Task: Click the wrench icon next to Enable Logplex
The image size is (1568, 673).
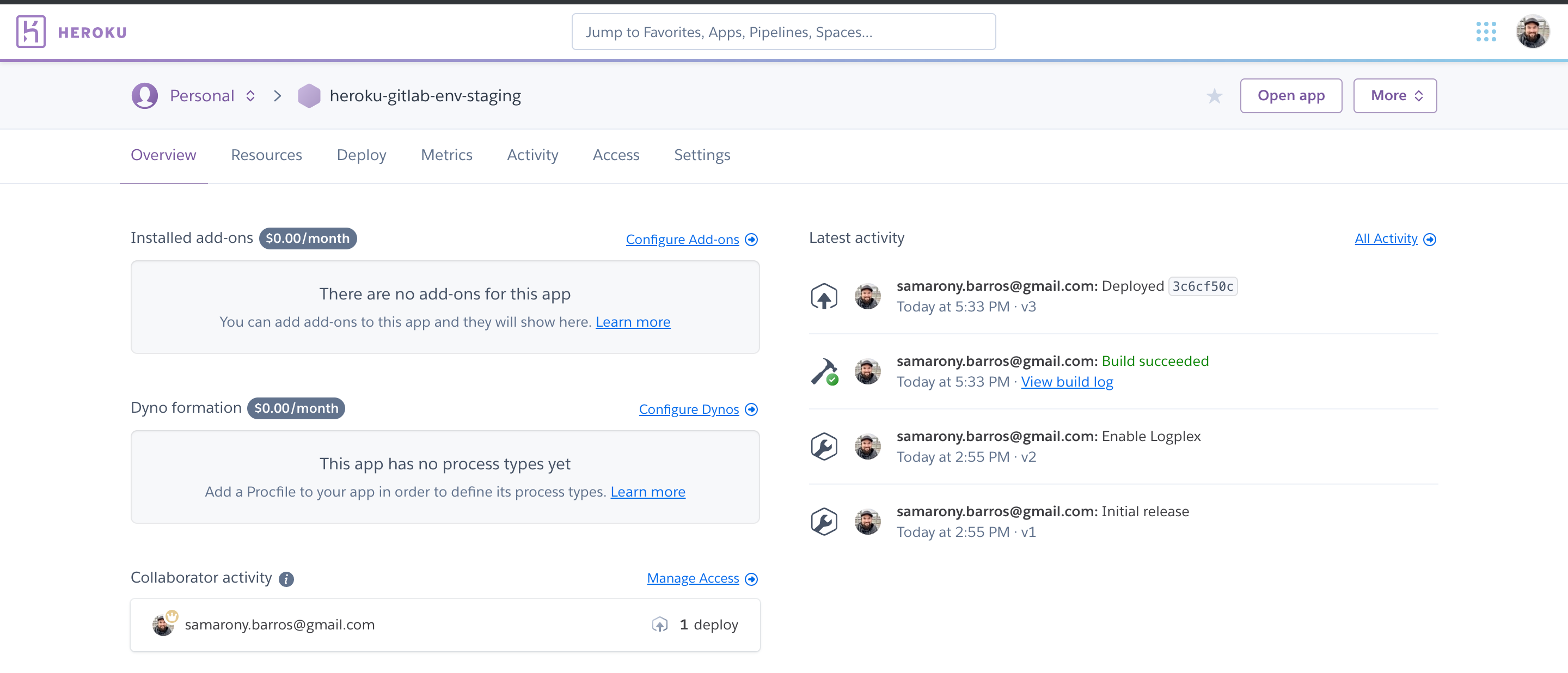Action: (824, 446)
